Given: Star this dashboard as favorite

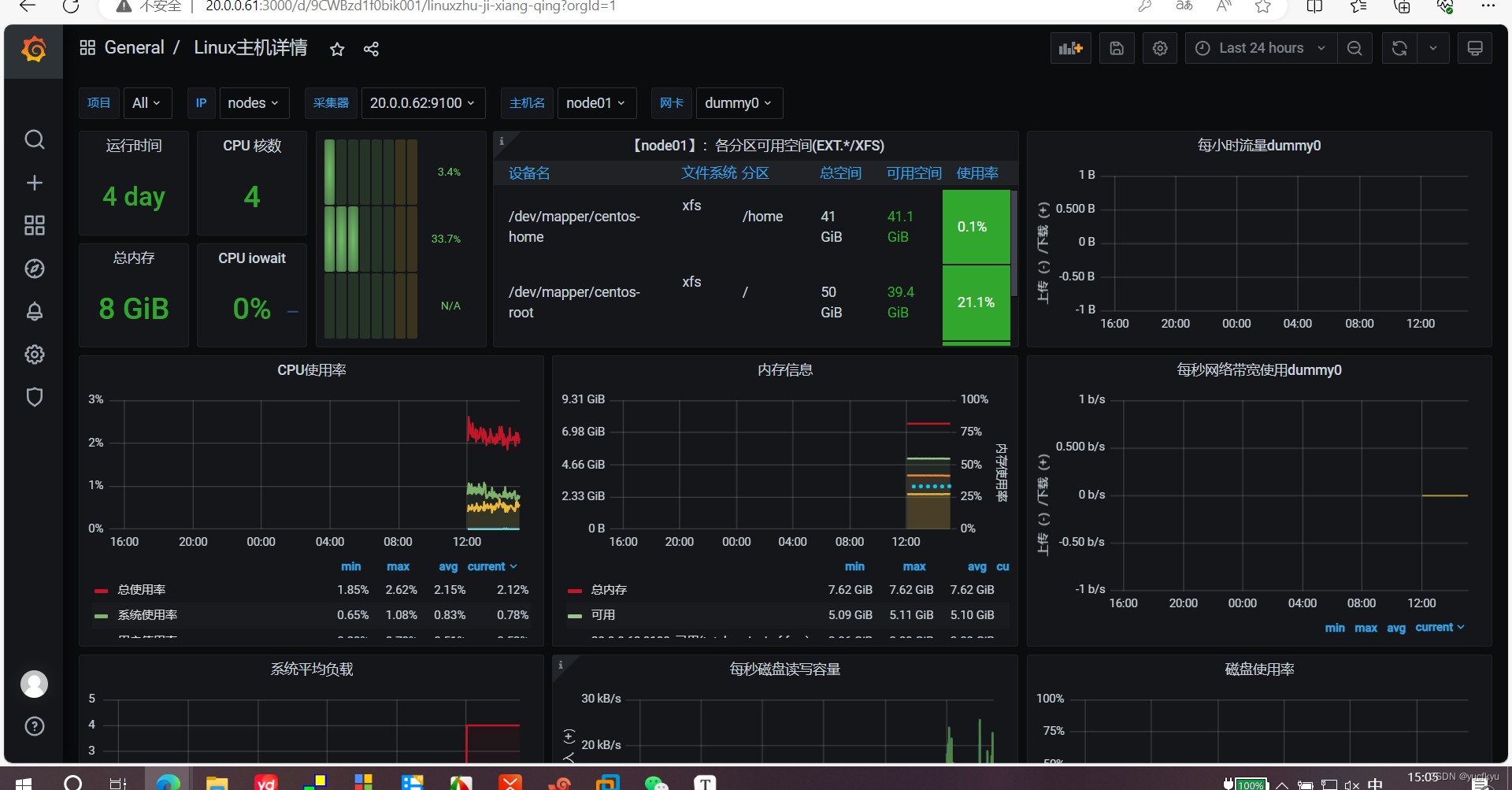Looking at the screenshot, I should [337, 49].
